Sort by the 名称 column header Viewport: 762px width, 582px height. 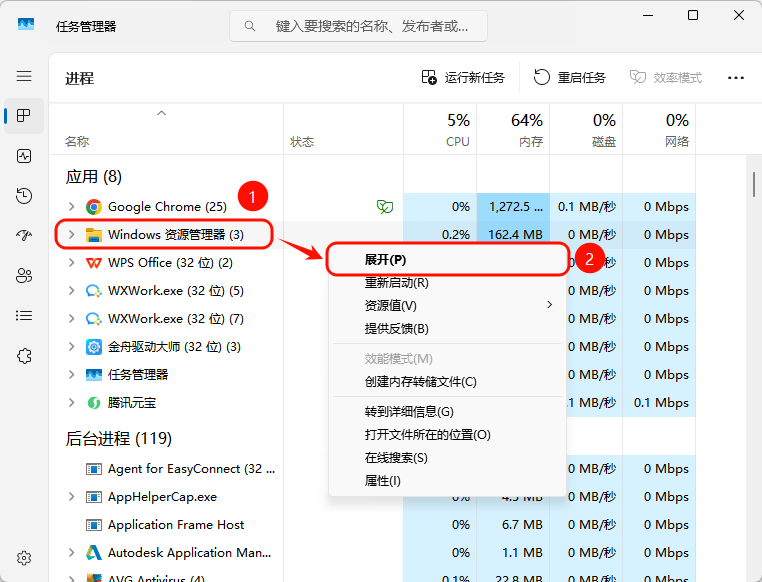pyautogui.click(x=166, y=129)
